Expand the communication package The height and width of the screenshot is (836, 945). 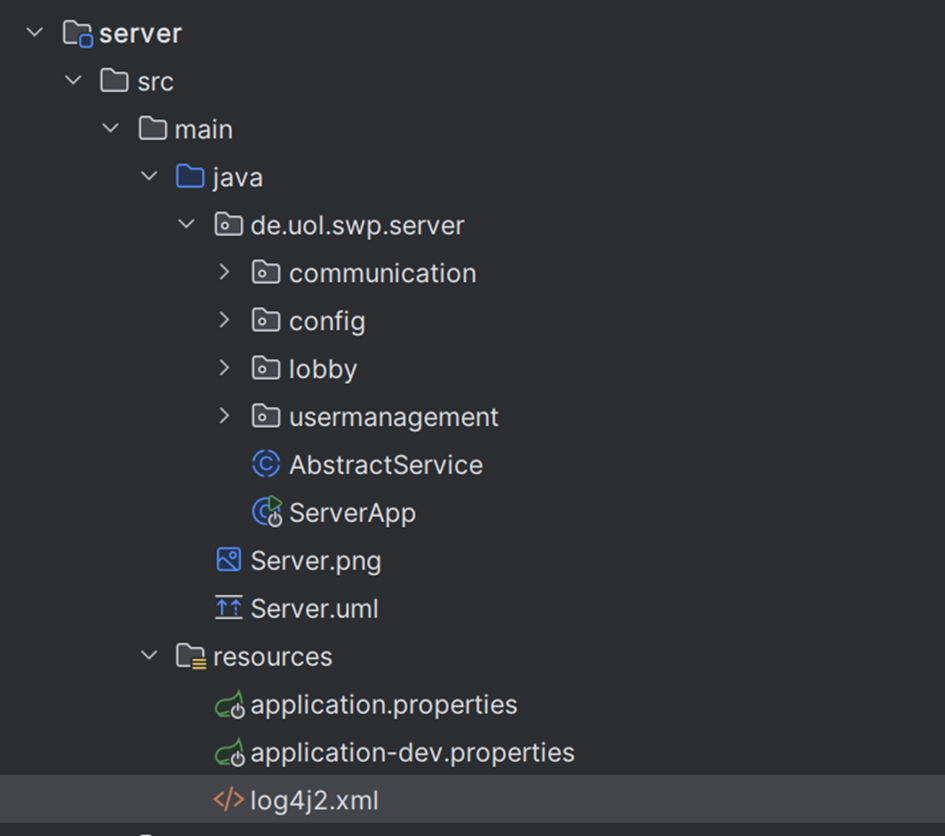click(x=225, y=272)
